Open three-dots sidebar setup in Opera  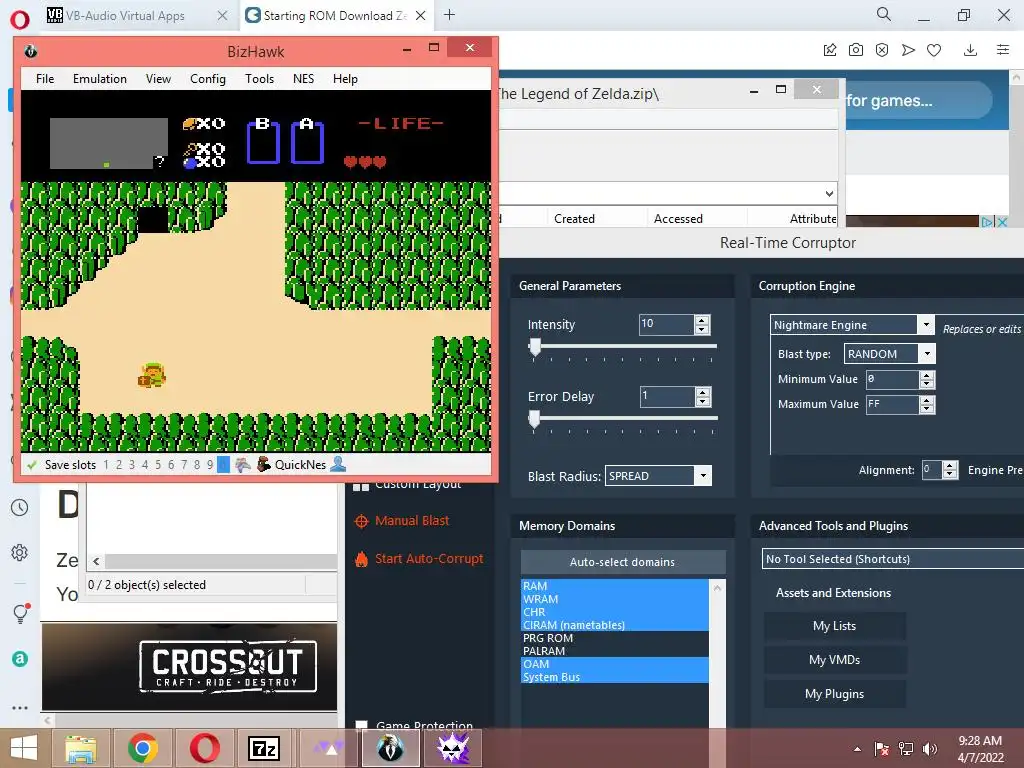20,708
